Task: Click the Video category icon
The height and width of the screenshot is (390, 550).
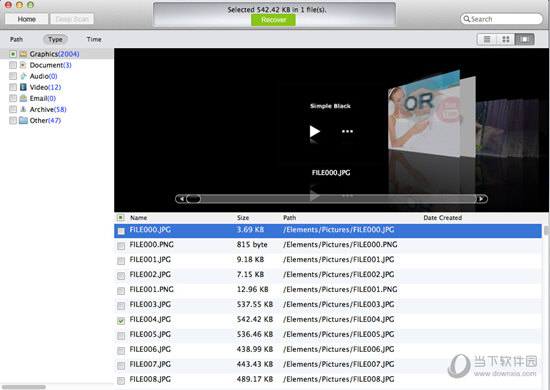Action: [23, 87]
